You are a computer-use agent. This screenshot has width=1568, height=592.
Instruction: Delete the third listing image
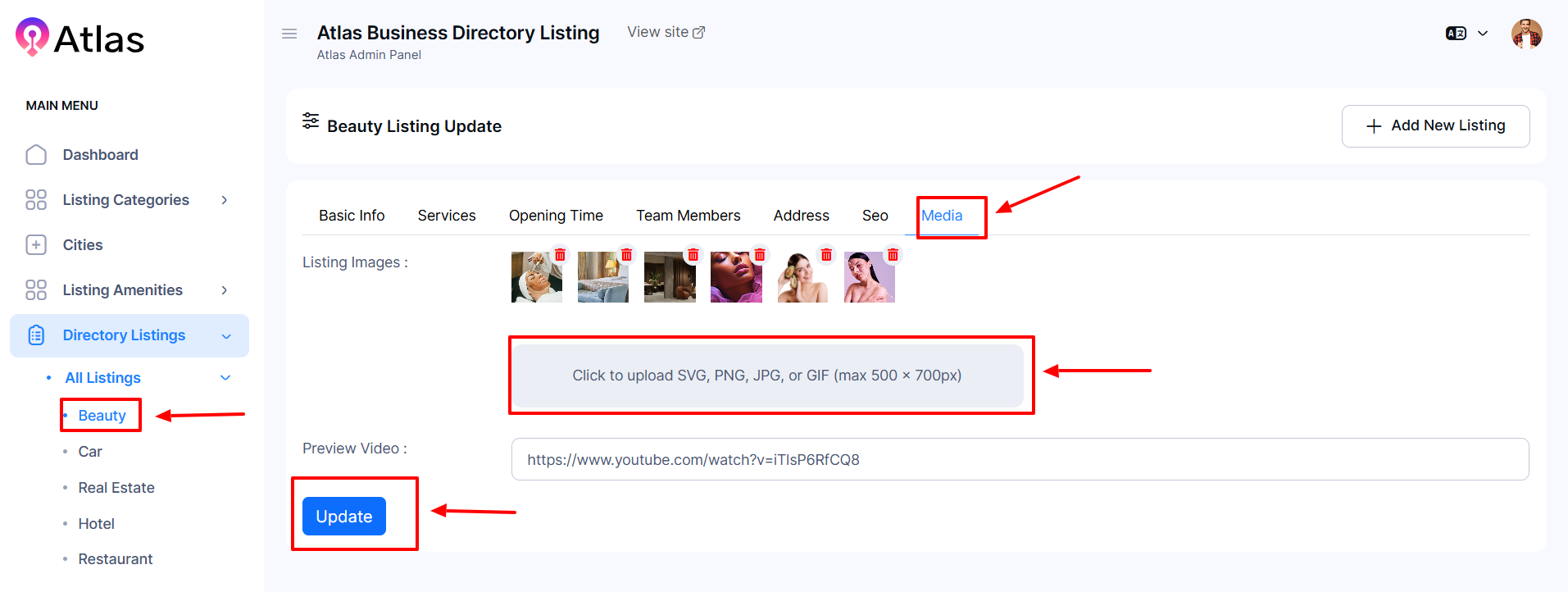(x=693, y=255)
